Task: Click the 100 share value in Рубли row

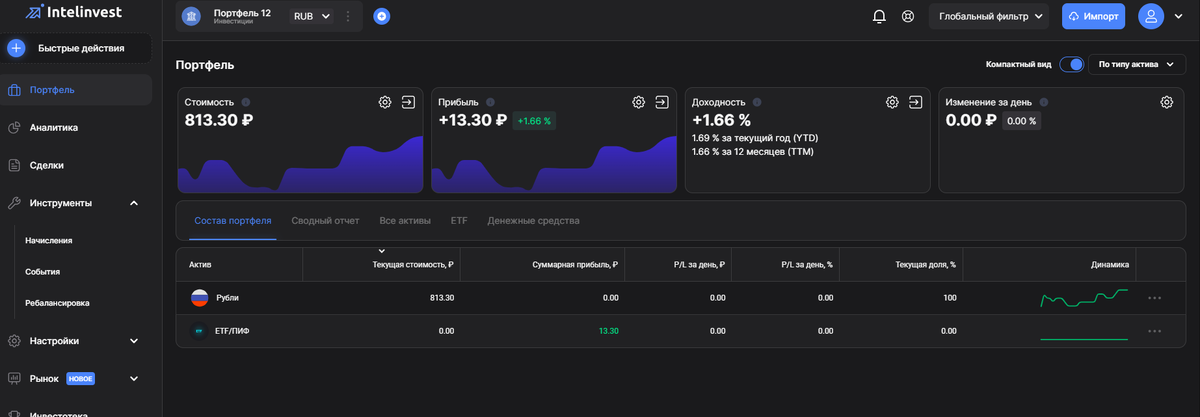Action: coord(949,298)
